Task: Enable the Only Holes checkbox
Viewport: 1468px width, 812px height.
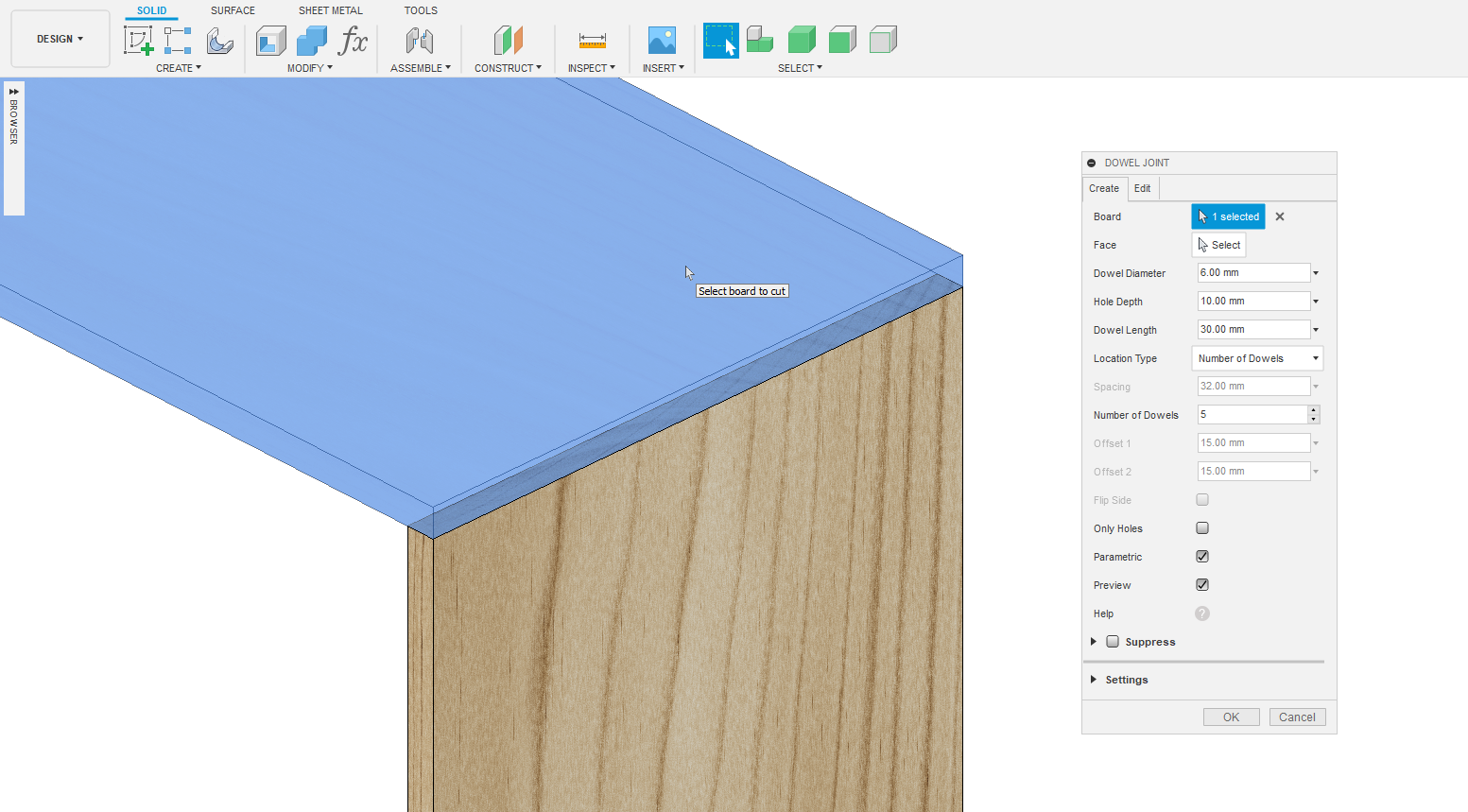Action: (x=1202, y=528)
